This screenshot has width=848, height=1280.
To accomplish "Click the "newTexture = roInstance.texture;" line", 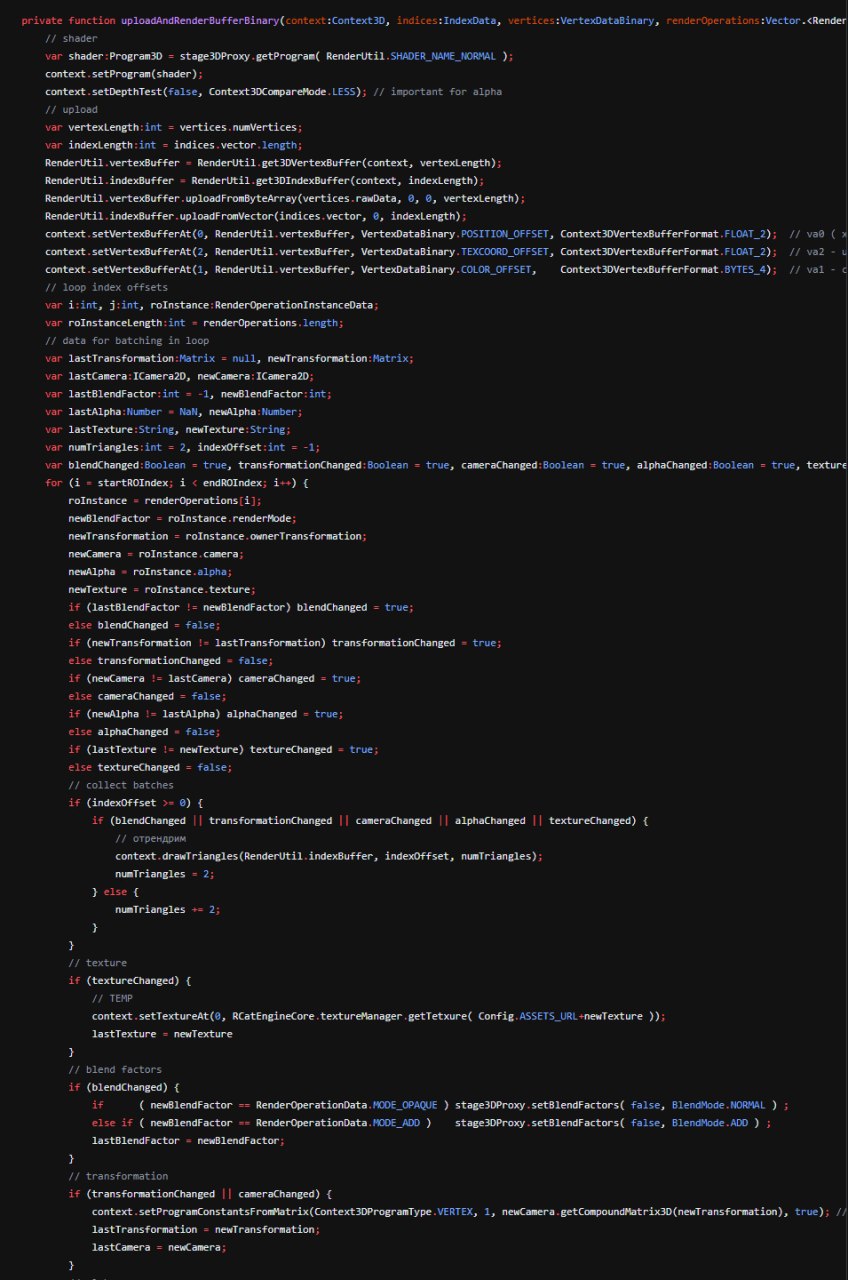I will click(162, 590).
